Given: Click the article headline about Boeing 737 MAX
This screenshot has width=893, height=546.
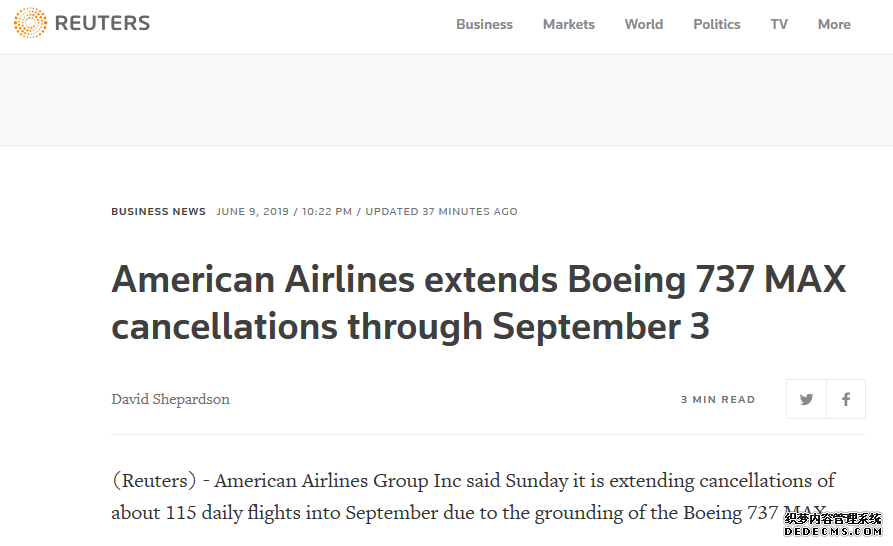Looking at the screenshot, I should (x=478, y=302).
